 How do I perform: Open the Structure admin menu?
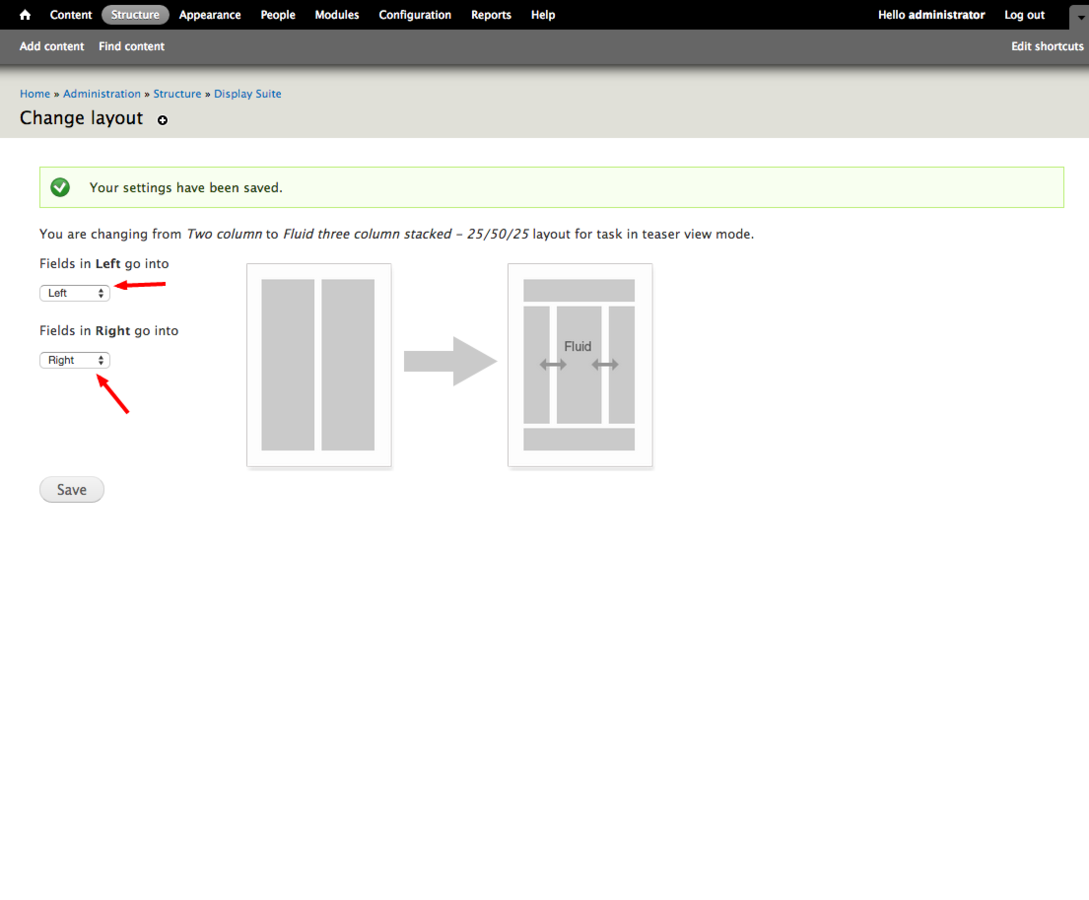click(135, 15)
